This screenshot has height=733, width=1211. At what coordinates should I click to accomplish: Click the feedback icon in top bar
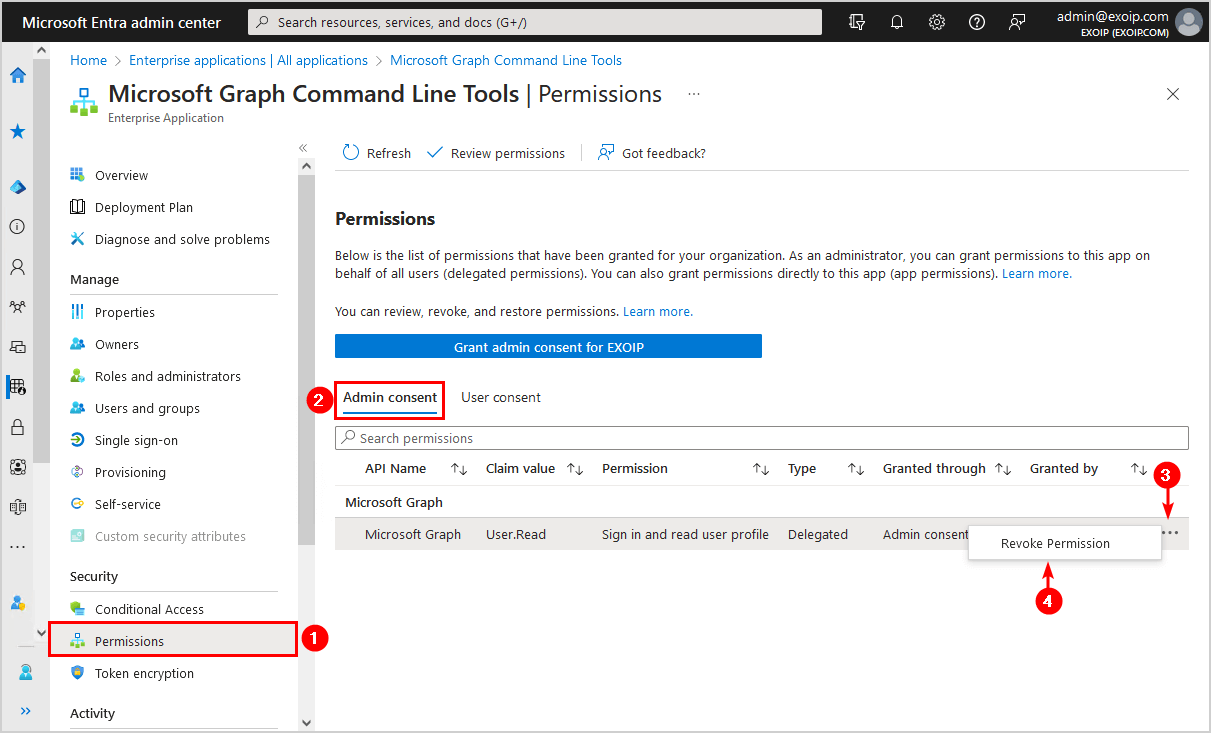pos(1017,22)
